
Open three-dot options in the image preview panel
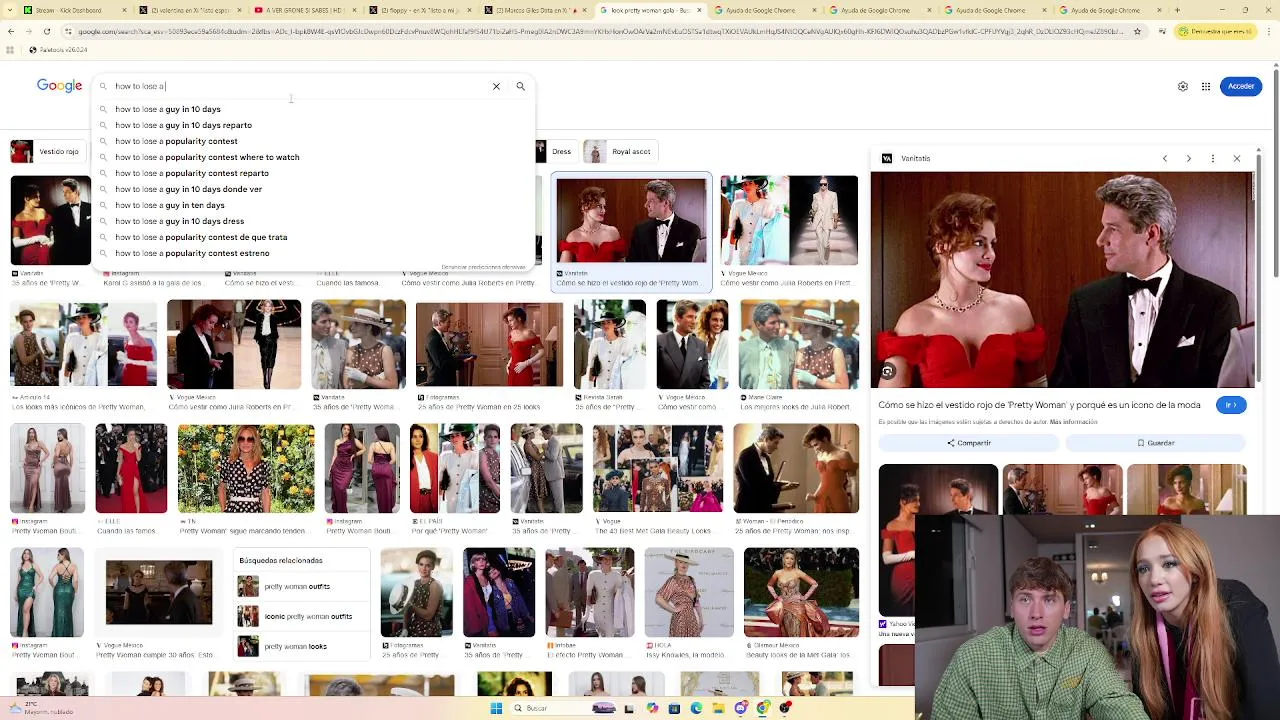(1213, 158)
